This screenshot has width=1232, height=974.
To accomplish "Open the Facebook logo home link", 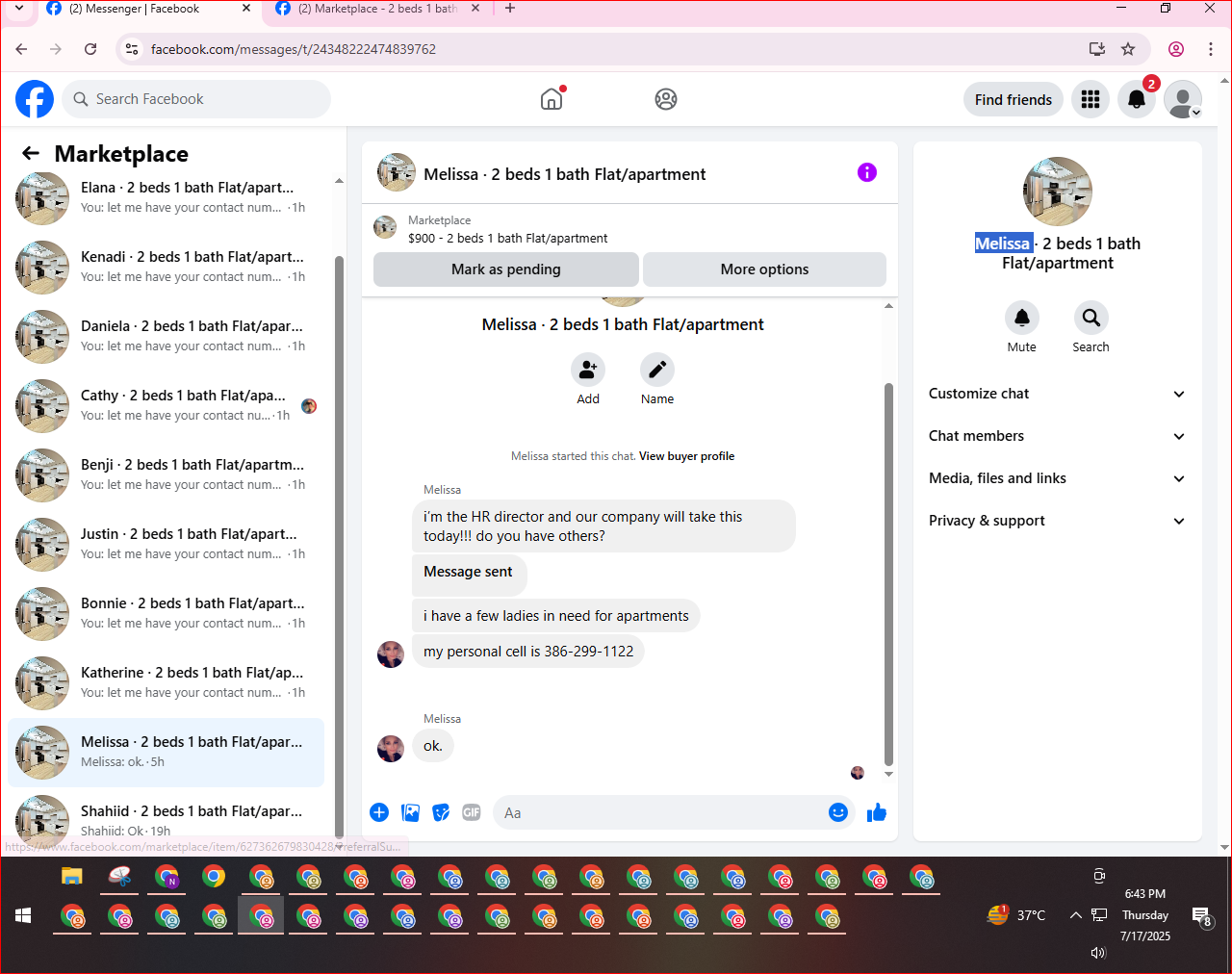I will [35, 99].
